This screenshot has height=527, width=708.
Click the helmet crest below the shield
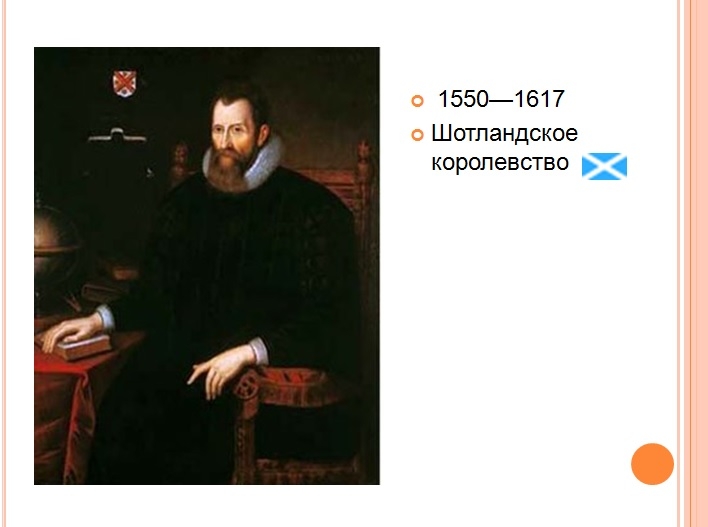pos(117,135)
